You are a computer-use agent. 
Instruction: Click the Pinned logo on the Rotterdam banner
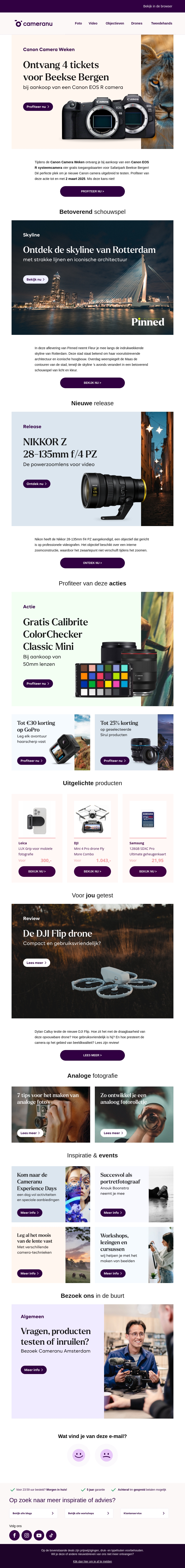point(148,321)
